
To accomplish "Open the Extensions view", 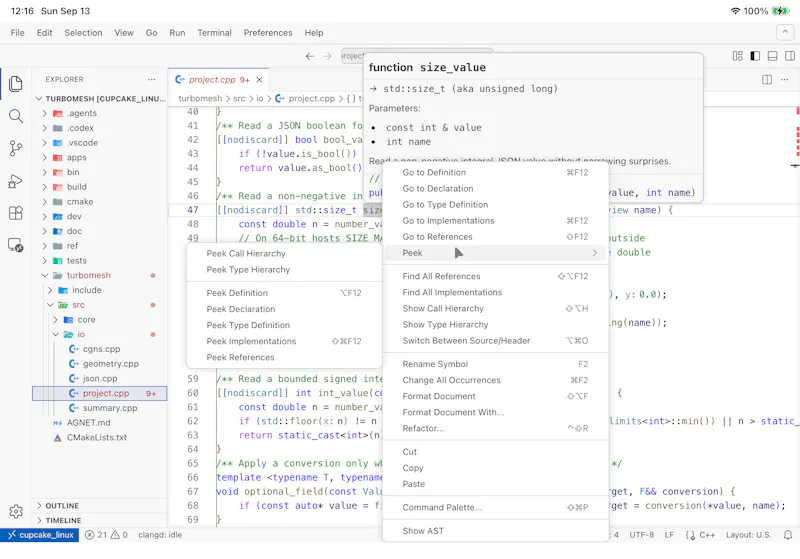I will pyautogui.click(x=16, y=213).
